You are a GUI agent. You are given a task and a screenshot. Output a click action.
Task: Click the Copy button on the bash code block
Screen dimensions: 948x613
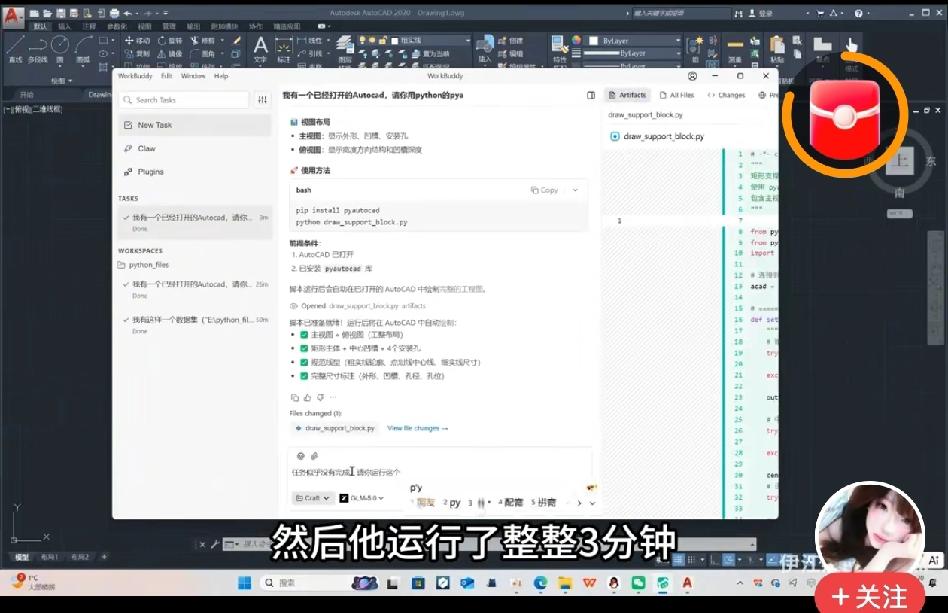(544, 190)
